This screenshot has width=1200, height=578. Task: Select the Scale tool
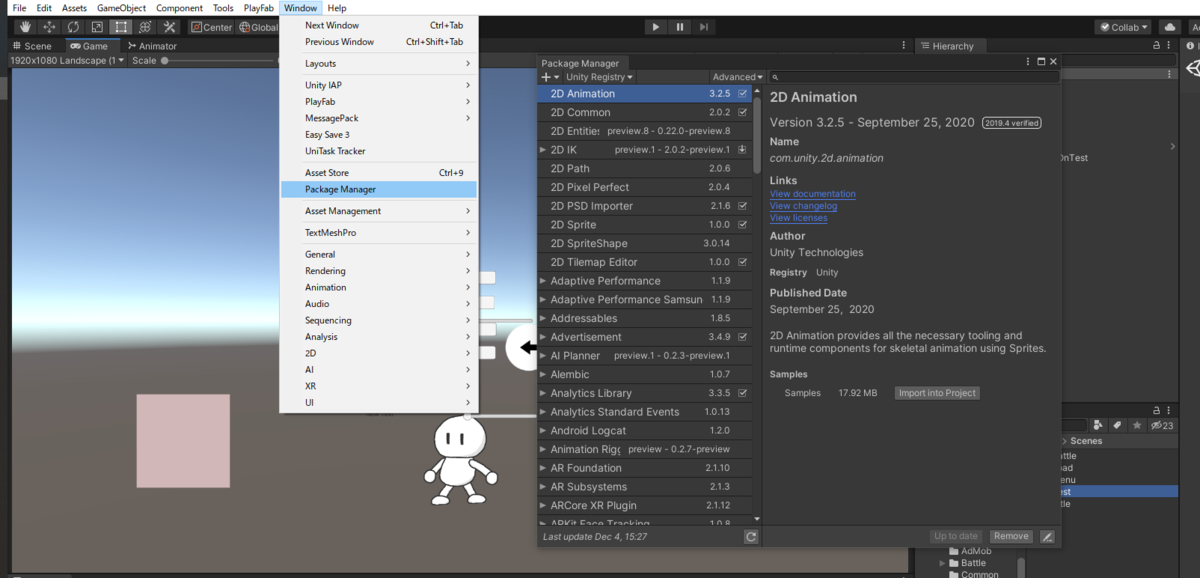(x=97, y=27)
